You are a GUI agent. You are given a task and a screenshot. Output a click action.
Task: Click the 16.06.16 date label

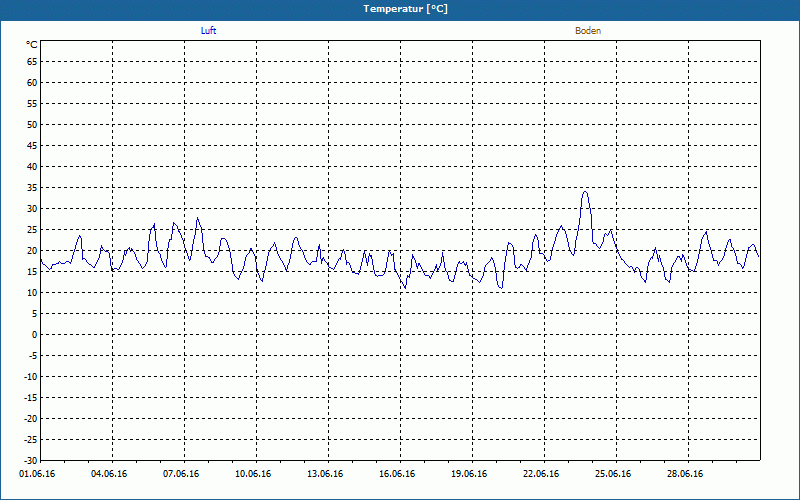click(397, 474)
